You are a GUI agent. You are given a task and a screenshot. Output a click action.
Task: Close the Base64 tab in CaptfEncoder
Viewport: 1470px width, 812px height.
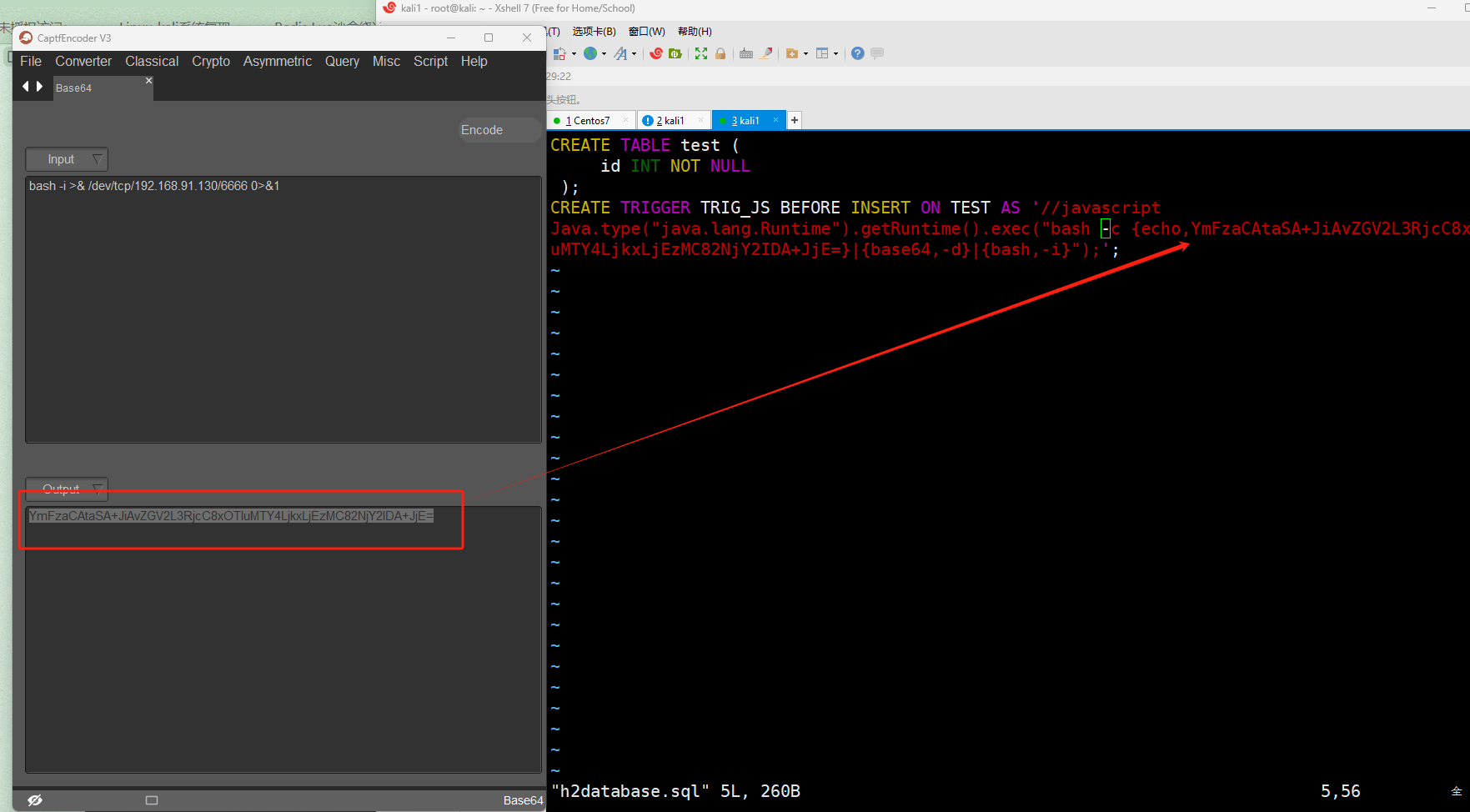click(x=148, y=81)
